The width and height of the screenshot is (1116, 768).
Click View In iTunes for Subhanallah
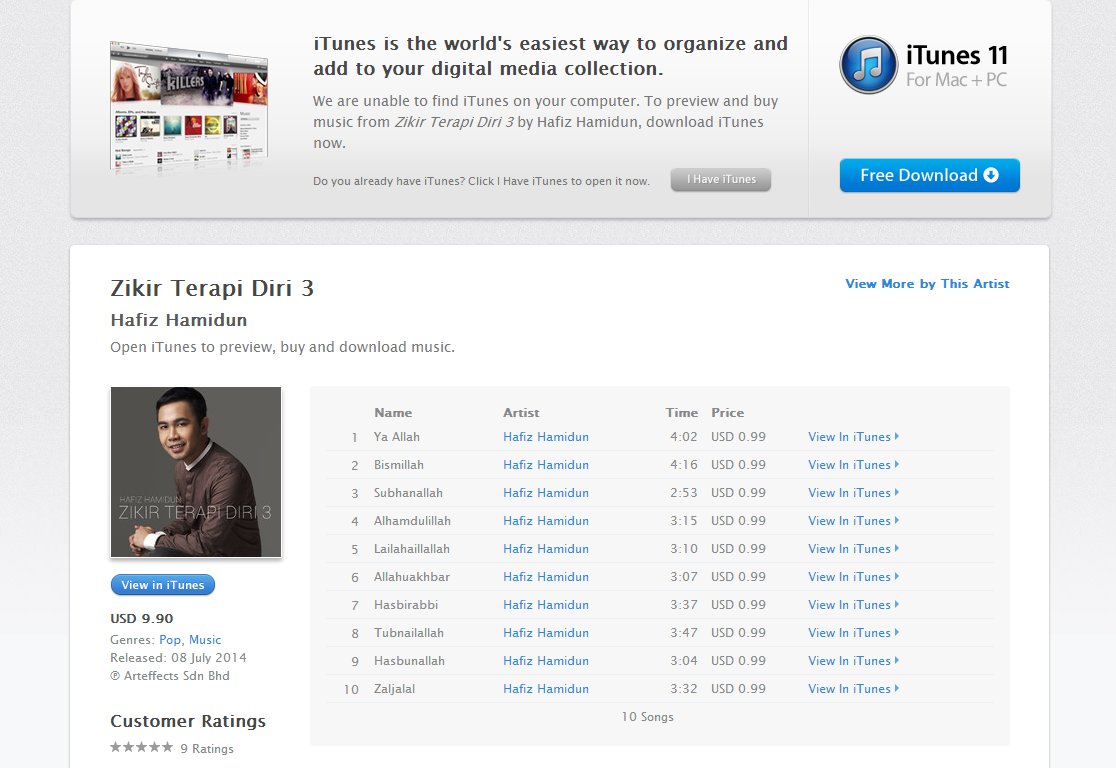pos(853,493)
